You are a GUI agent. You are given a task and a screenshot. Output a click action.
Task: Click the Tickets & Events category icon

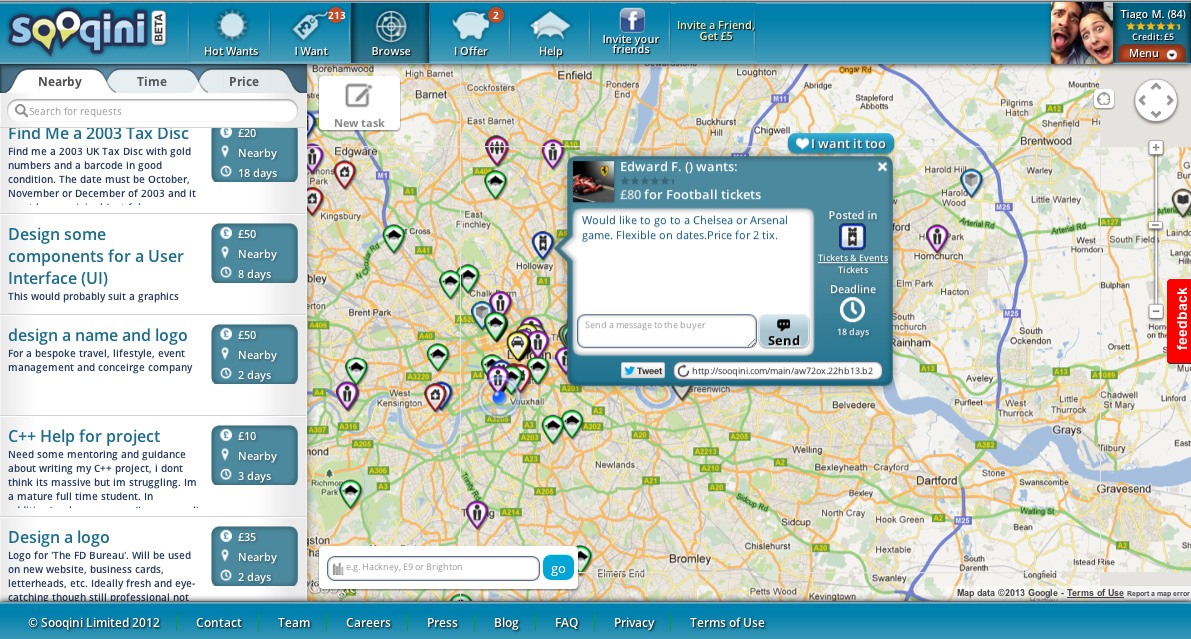pos(852,237)
